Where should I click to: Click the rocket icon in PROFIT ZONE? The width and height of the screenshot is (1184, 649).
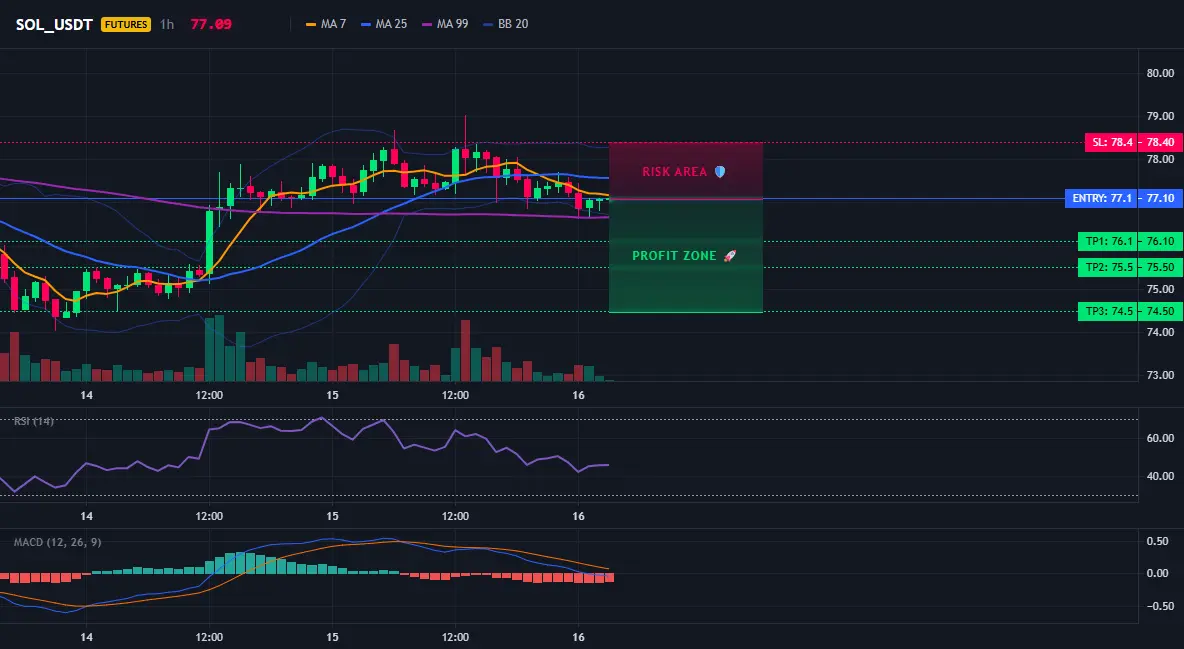(729, 256)
